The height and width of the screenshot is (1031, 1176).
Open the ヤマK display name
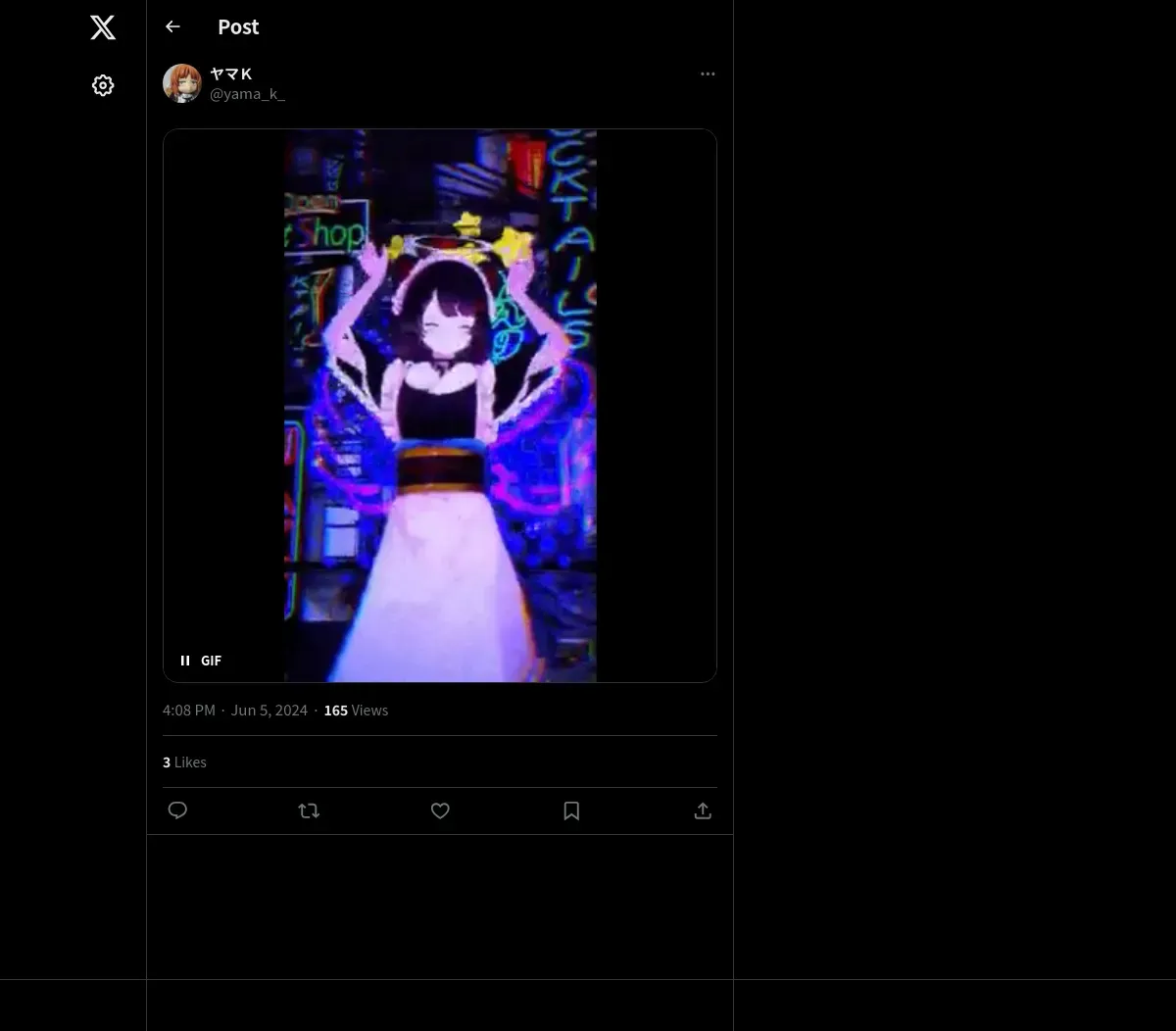(231, 74)
